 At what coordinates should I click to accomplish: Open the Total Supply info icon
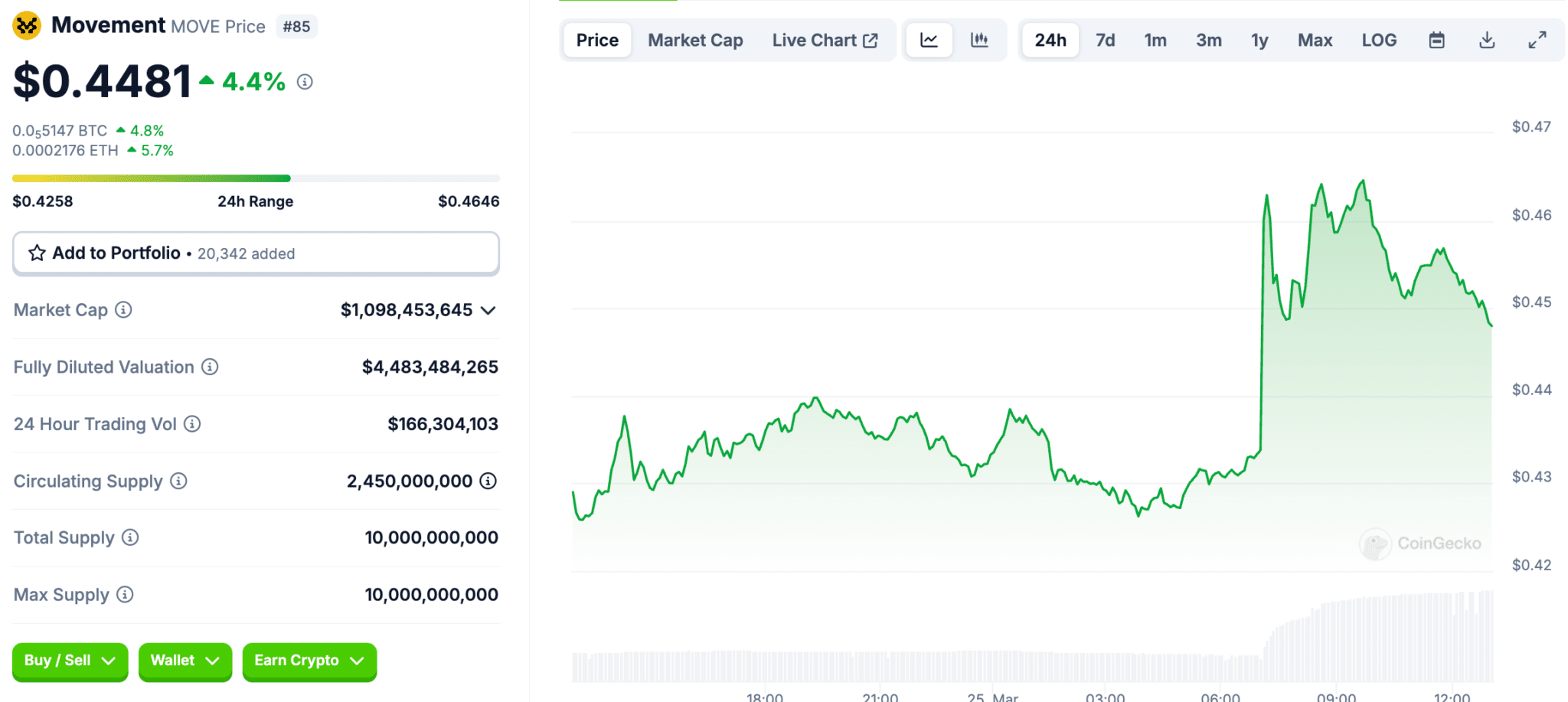pyautogui.click(x=130, y=537)
